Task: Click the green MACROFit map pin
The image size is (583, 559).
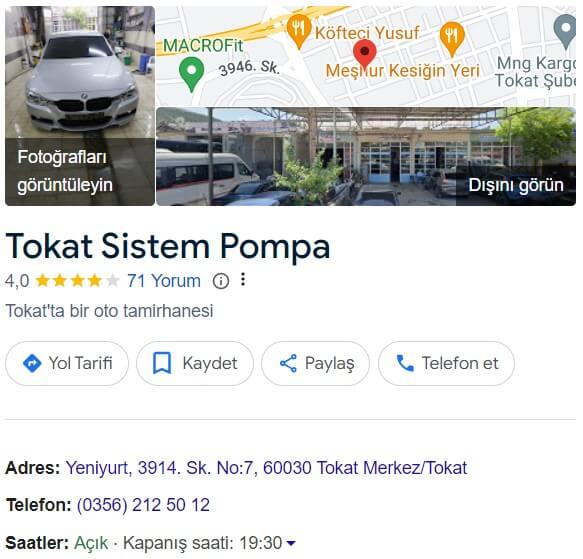Action: pyautogui.click(x=193, y=74)
